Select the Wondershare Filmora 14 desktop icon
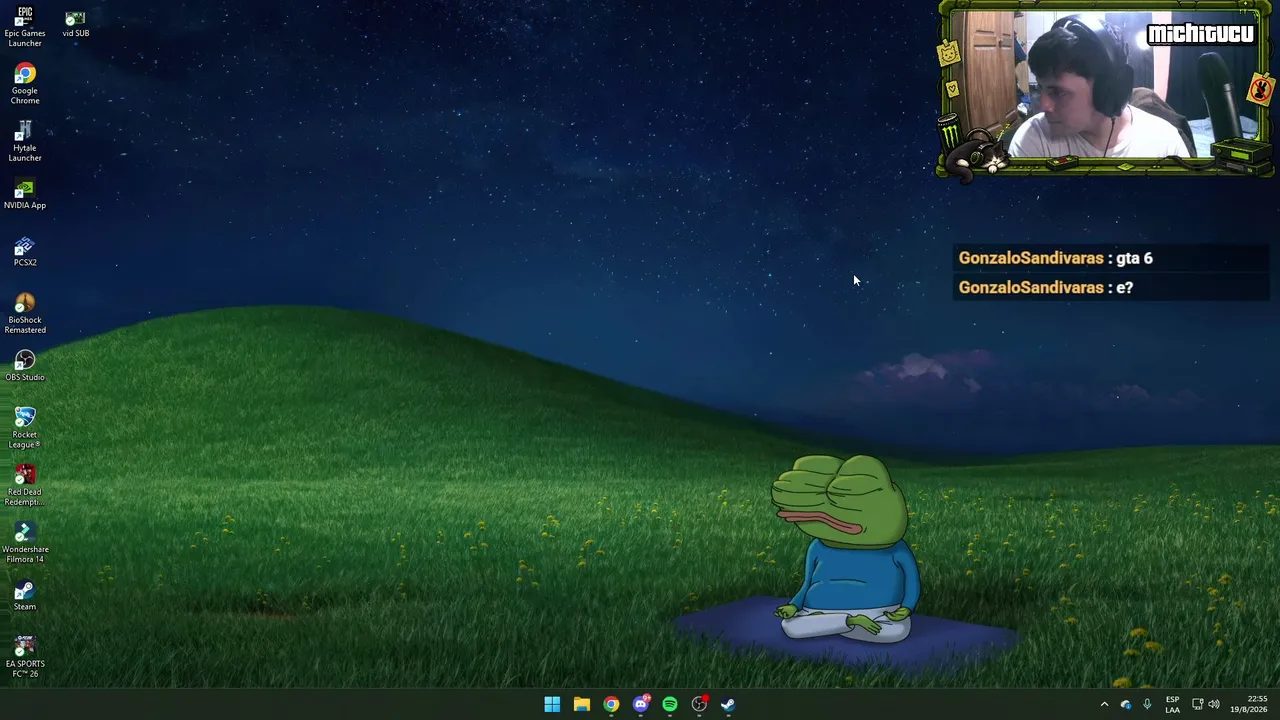 pos(25,542)
